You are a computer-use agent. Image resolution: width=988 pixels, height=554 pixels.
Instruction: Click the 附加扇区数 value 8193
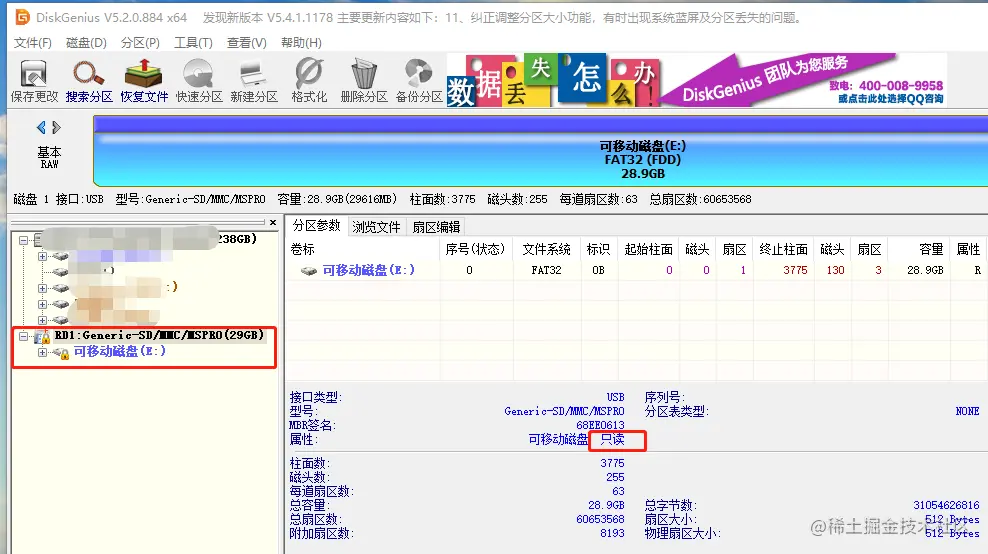pos(612,533)
